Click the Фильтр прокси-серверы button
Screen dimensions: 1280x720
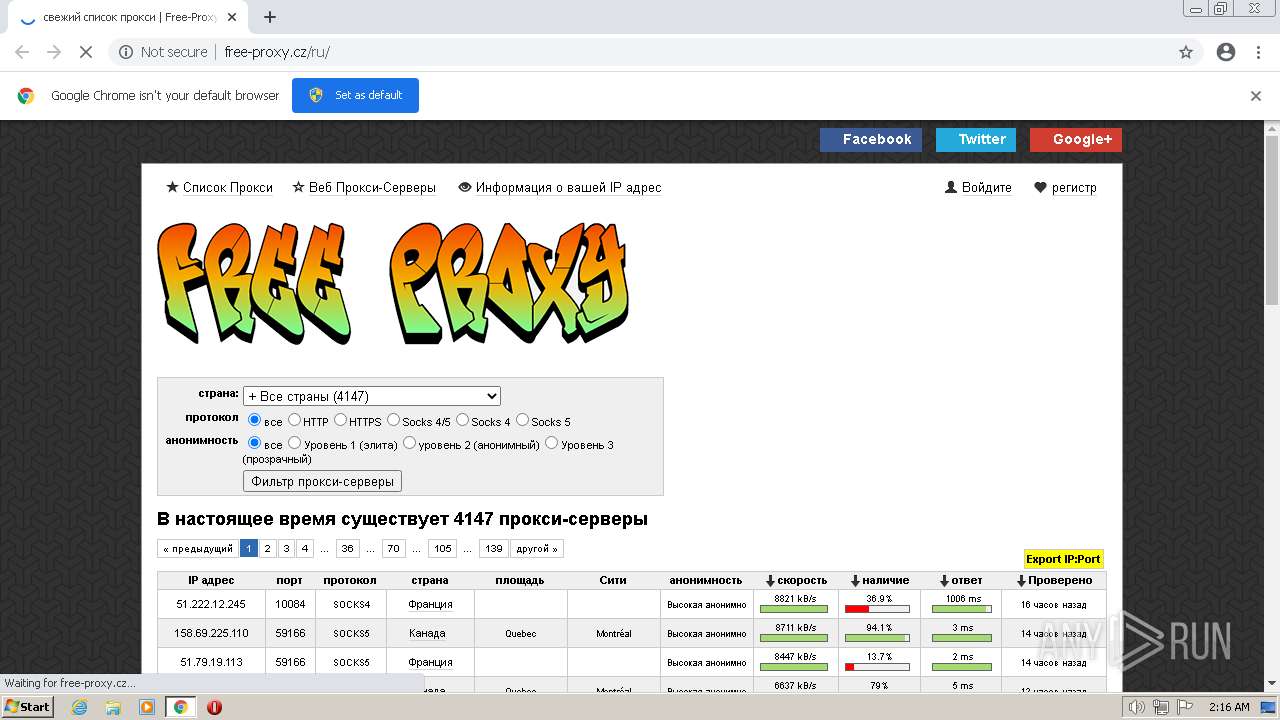tap(322, 481)
